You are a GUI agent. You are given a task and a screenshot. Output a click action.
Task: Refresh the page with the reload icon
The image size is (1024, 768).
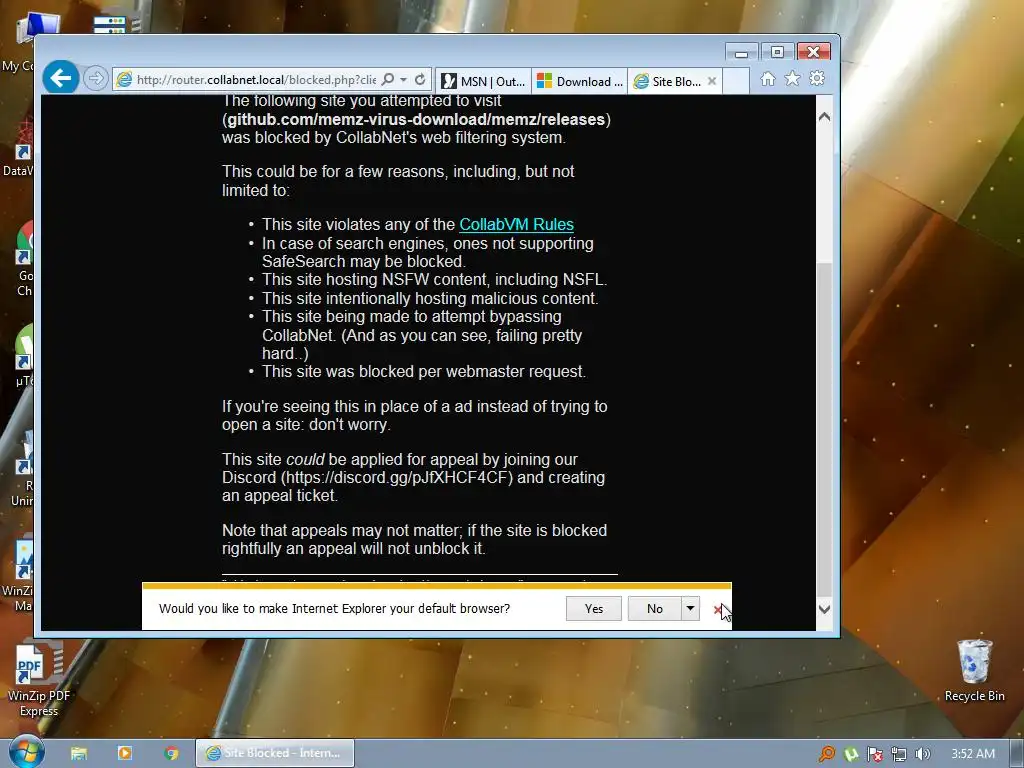pos(420,79)
